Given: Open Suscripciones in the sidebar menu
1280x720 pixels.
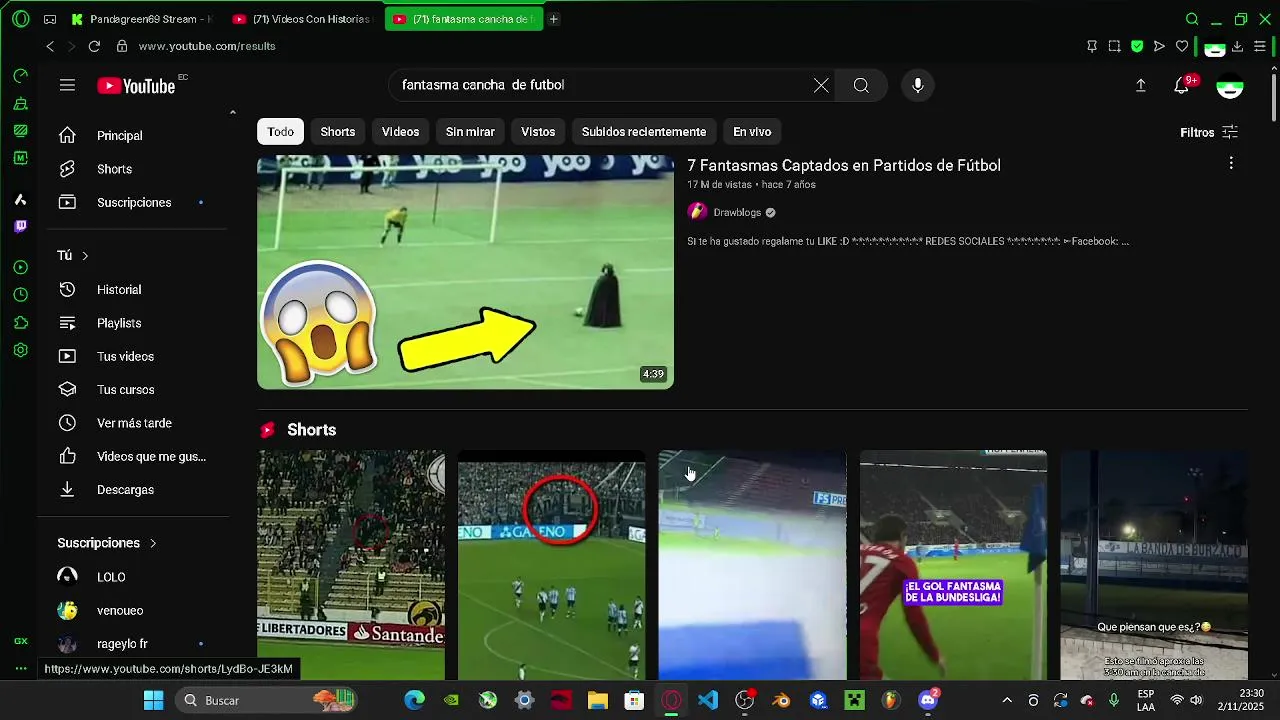Looking at the screenshot, I should [x=134, y=203].
